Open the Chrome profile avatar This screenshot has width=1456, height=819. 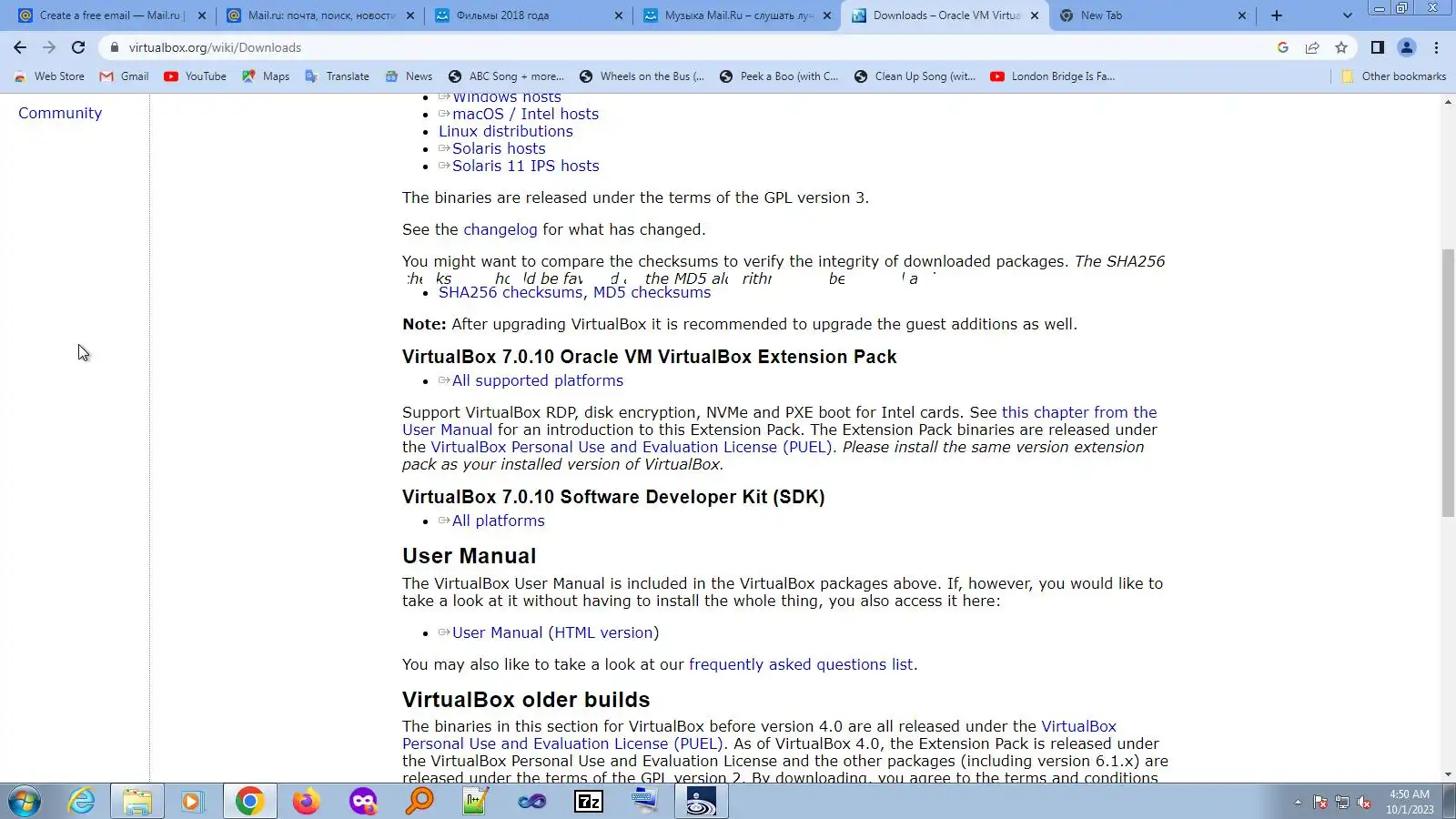pyautogui.click(x=1407, y=47)
